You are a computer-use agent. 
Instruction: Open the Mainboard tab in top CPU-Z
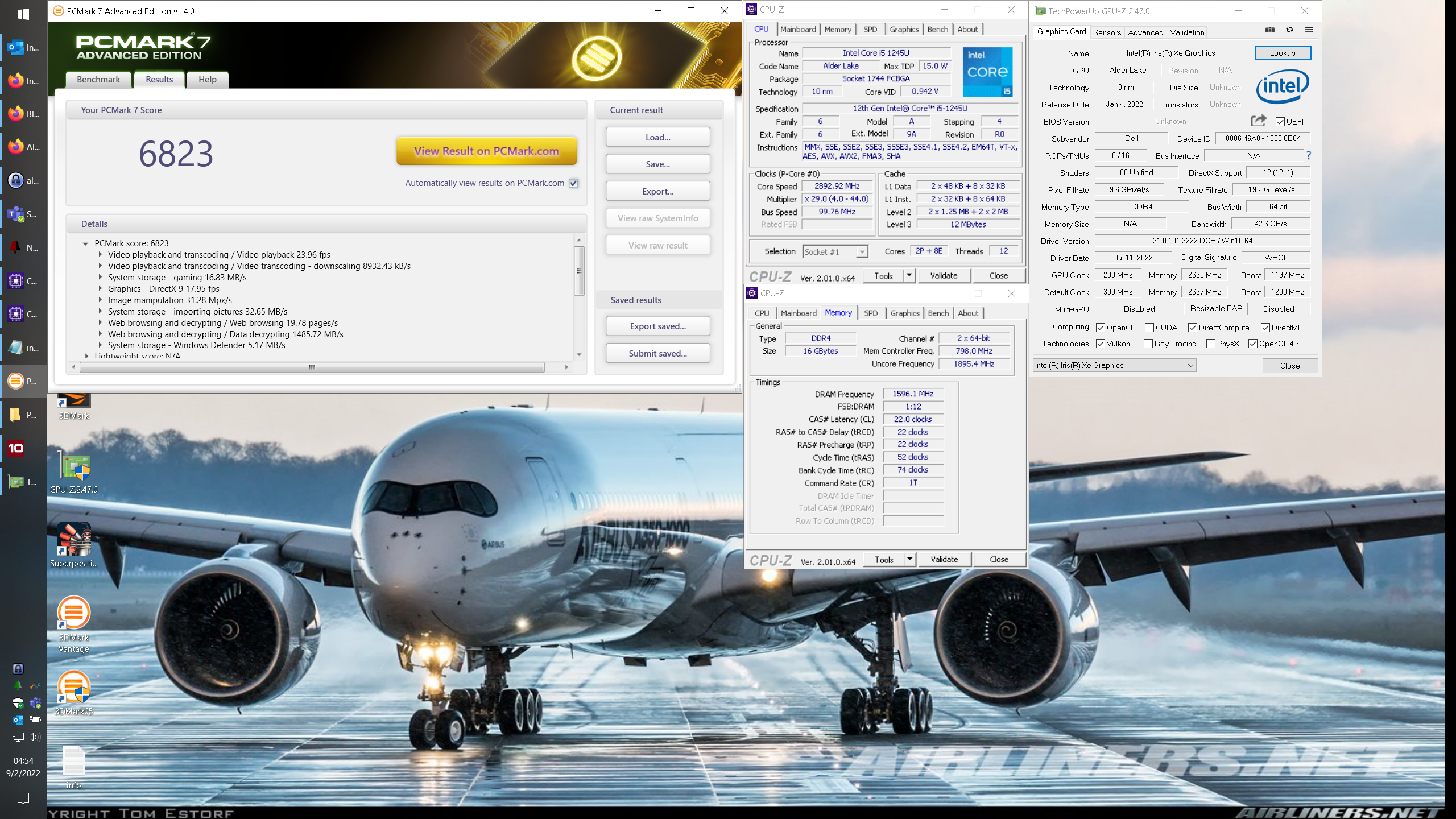(x=798, y=29)
